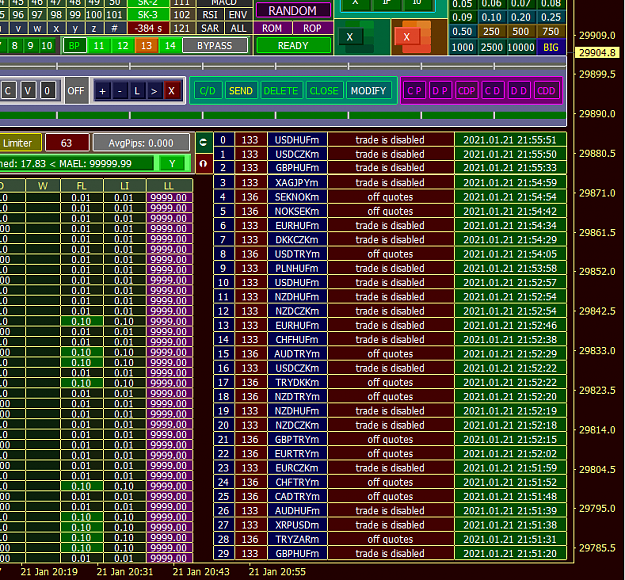Click the 121 number button
625x580 pixels.
(x=182, y=28)
